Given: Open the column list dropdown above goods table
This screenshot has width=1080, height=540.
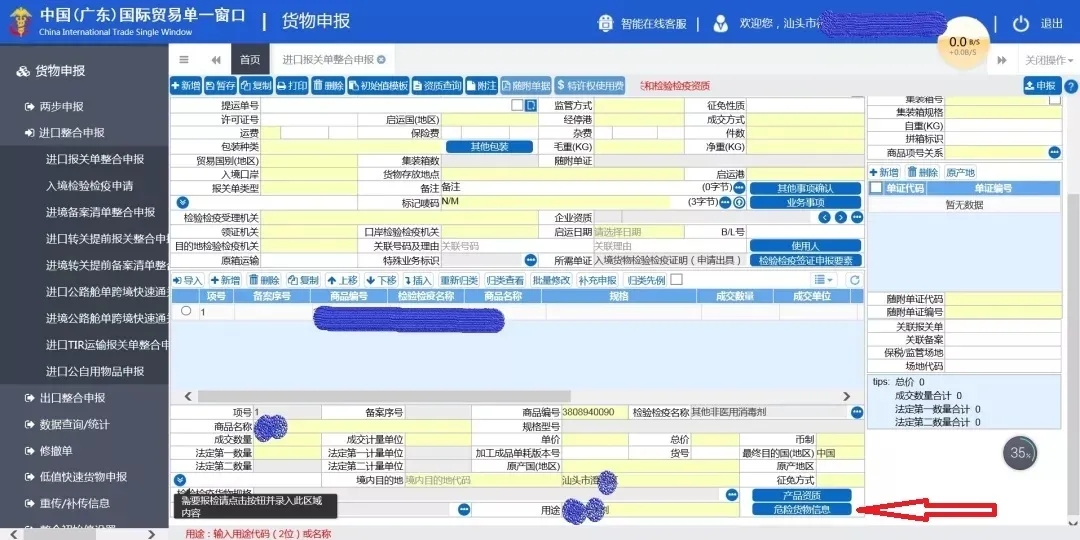Looking at the screenshot, I should (x=823, y=280).
